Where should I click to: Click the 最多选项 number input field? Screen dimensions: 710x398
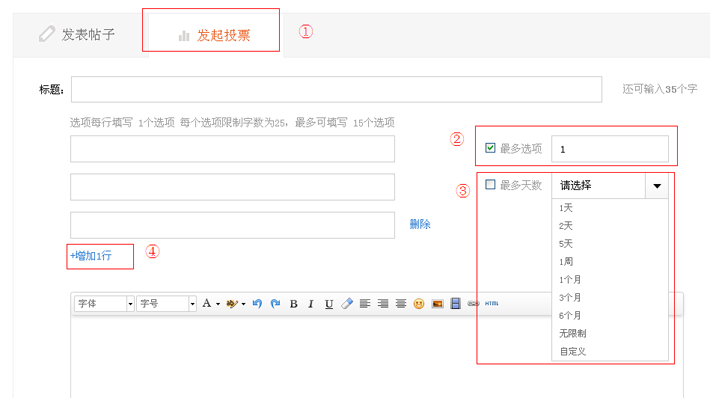pyautogui.click(x=610, y=149)
